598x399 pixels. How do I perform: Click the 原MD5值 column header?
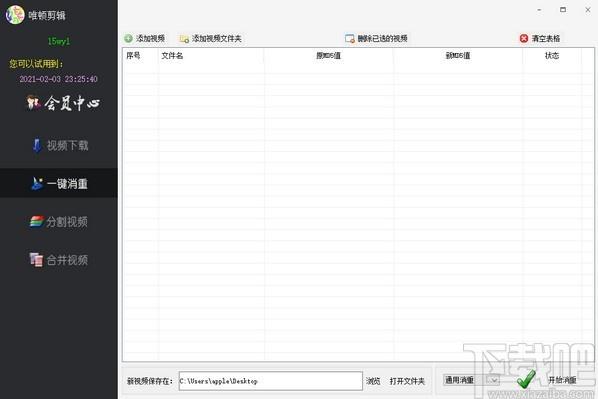pos(328,56)
